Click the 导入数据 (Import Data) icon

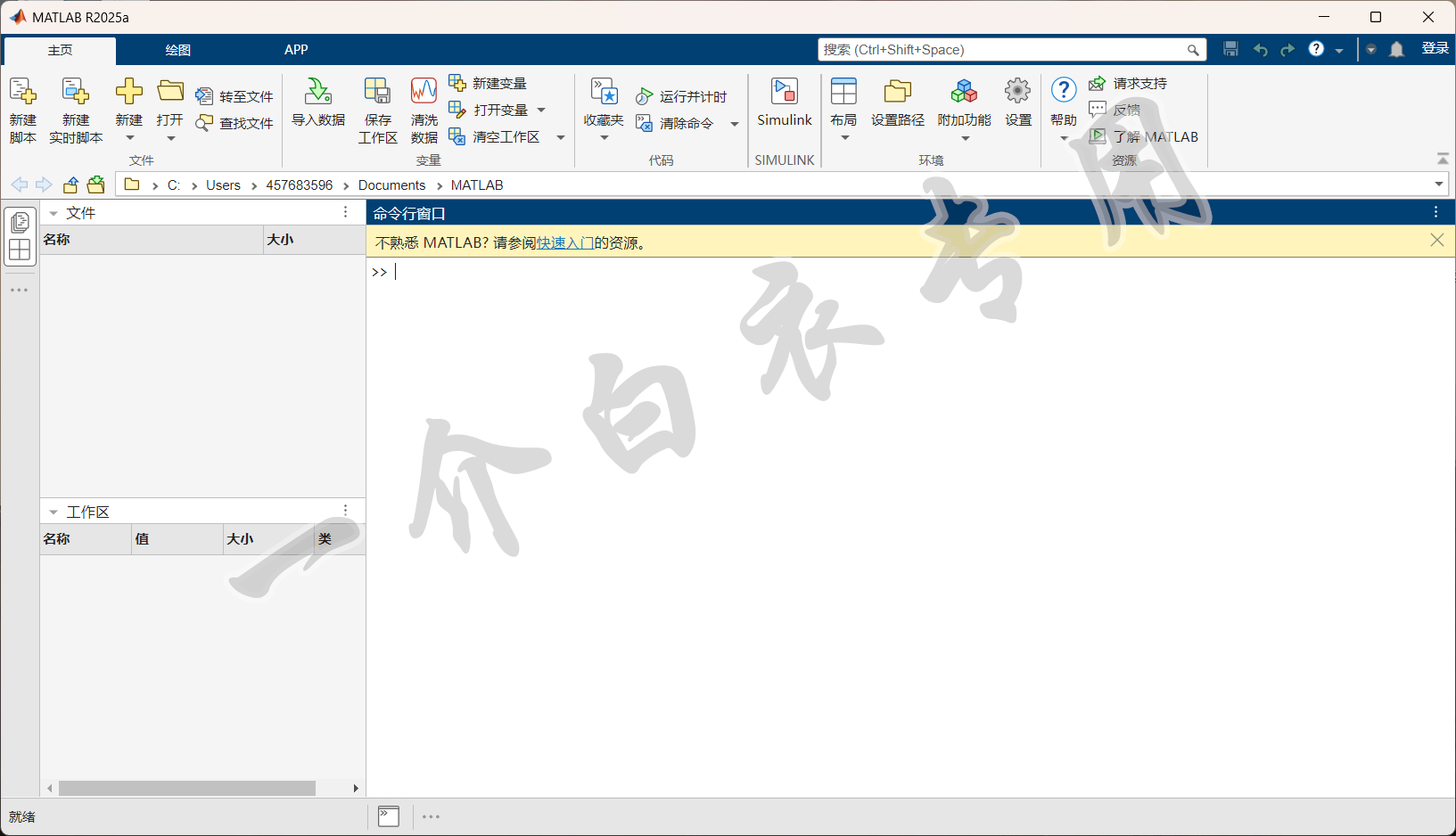318,91
